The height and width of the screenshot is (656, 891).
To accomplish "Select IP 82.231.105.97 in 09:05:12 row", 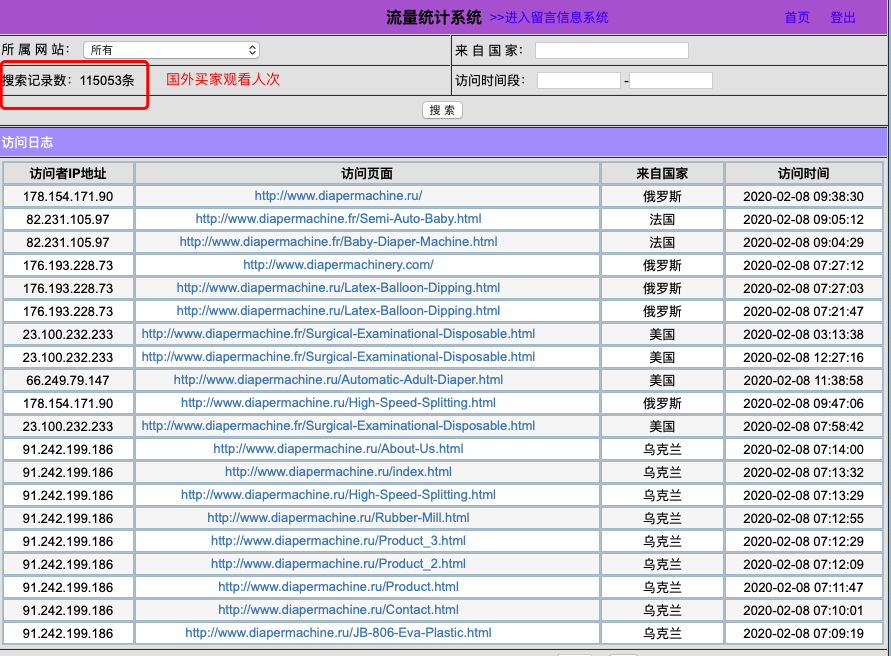I will [x=68, y=219].
